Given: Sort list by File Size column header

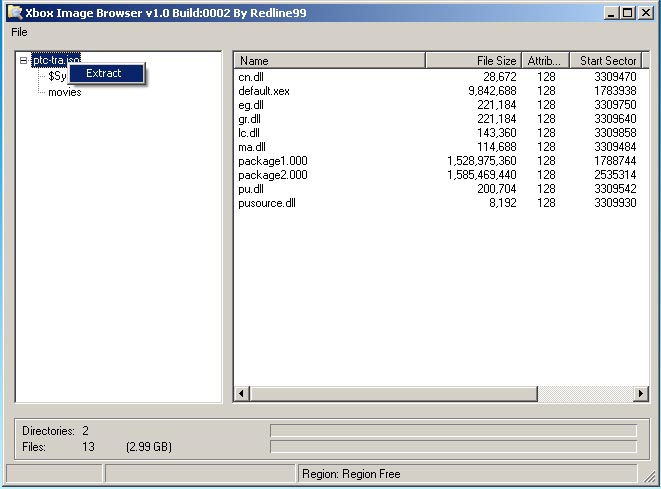Looking at the screenshot, I should 473,61.
